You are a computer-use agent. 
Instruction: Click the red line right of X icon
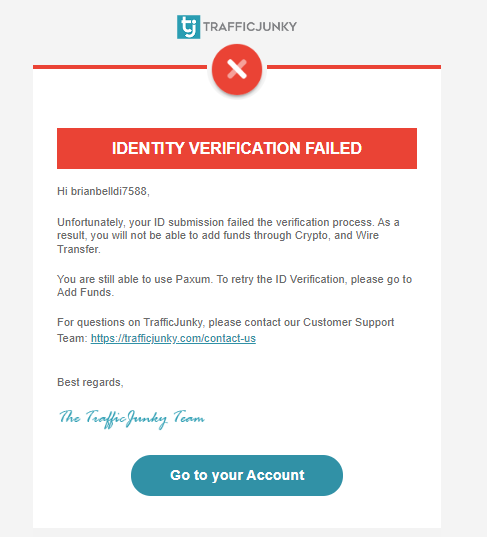(354, 67)
